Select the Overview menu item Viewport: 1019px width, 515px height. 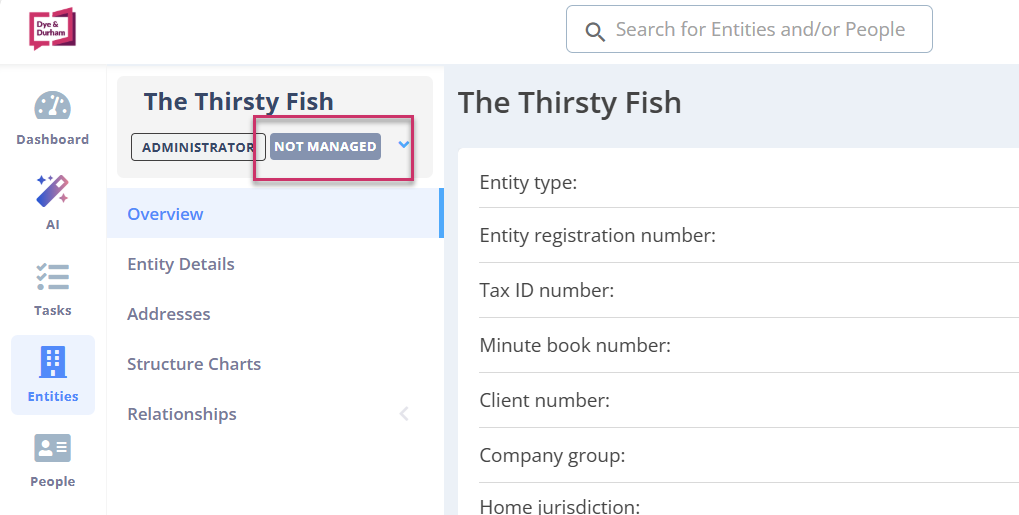click(x=276, y=213)
